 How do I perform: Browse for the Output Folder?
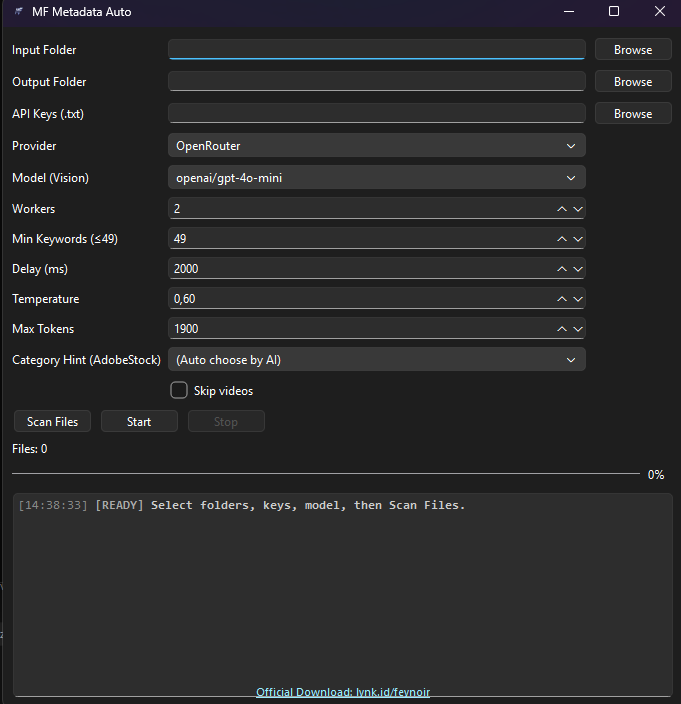633,82
